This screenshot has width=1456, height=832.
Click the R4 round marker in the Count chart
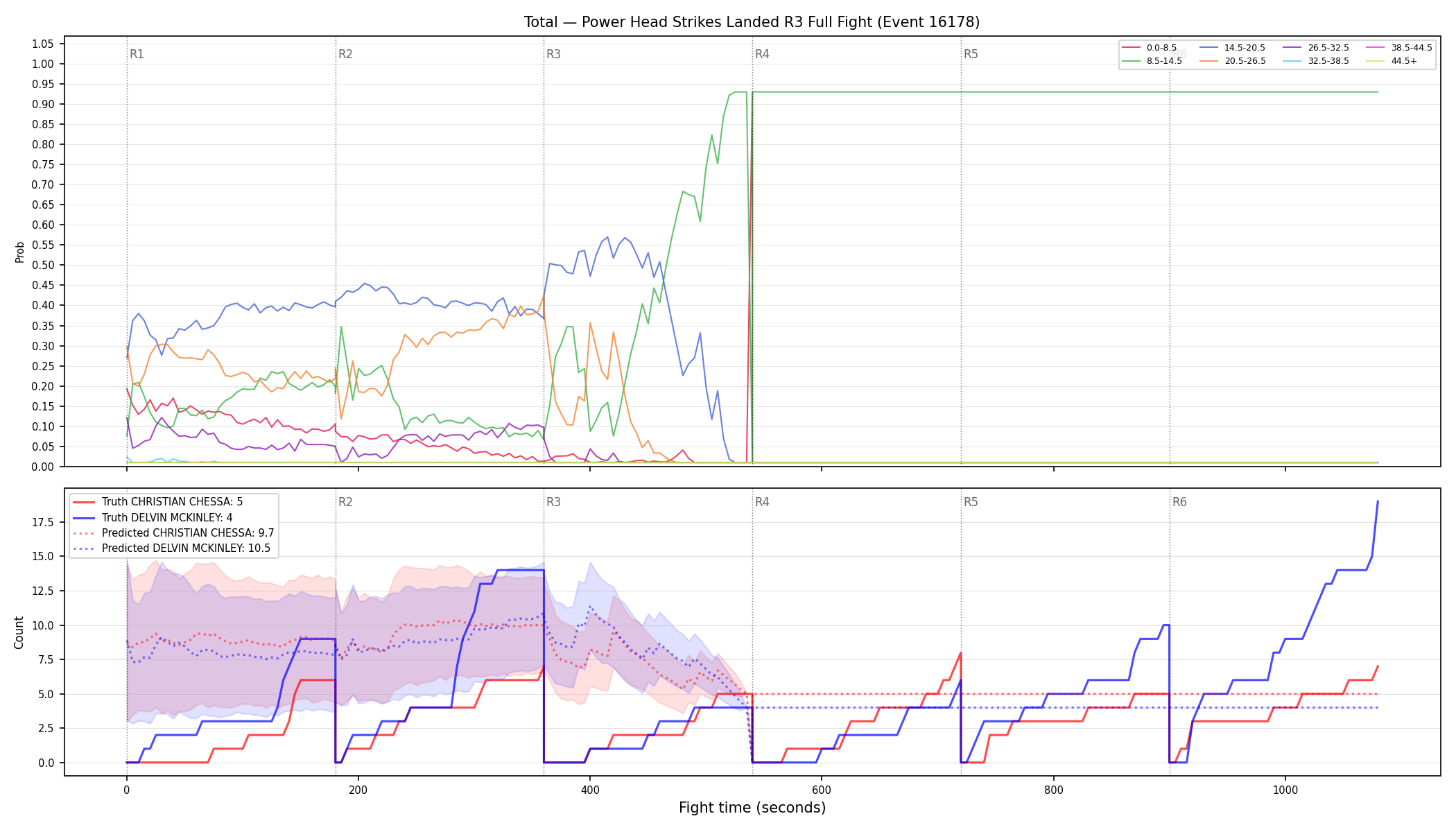762,502
